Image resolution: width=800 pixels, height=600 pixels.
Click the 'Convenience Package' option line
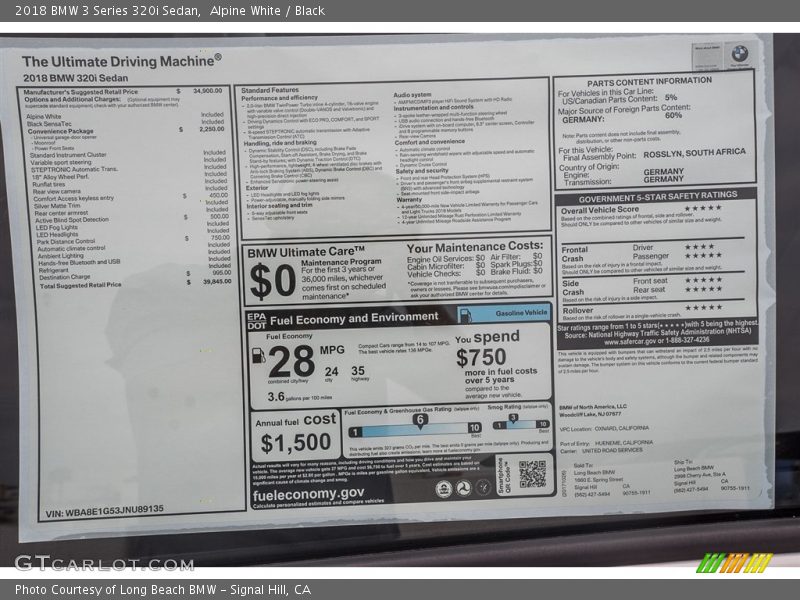(61, 131)
